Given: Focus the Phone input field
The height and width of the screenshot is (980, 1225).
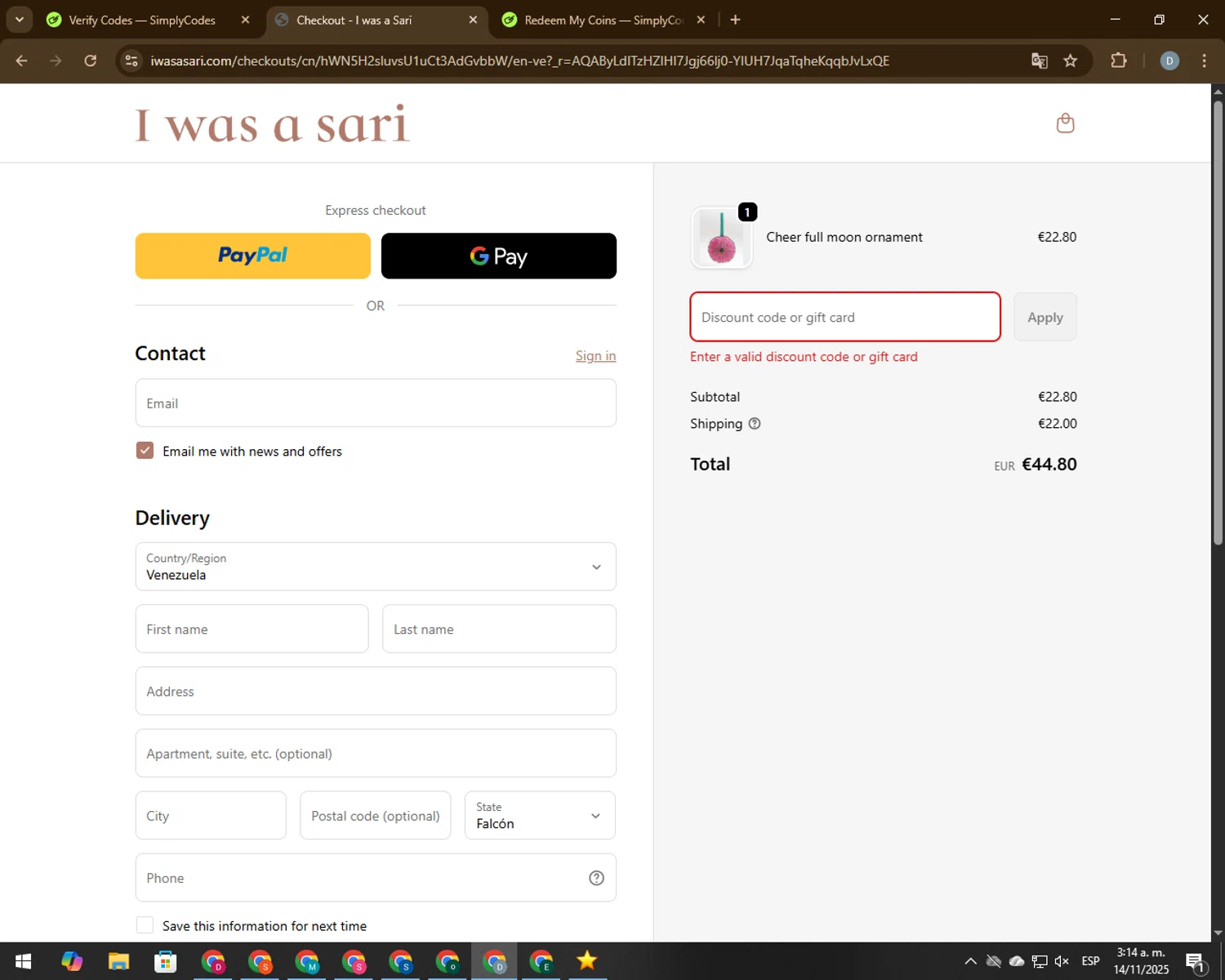Looking at the screenshot, I should (376, 878).
